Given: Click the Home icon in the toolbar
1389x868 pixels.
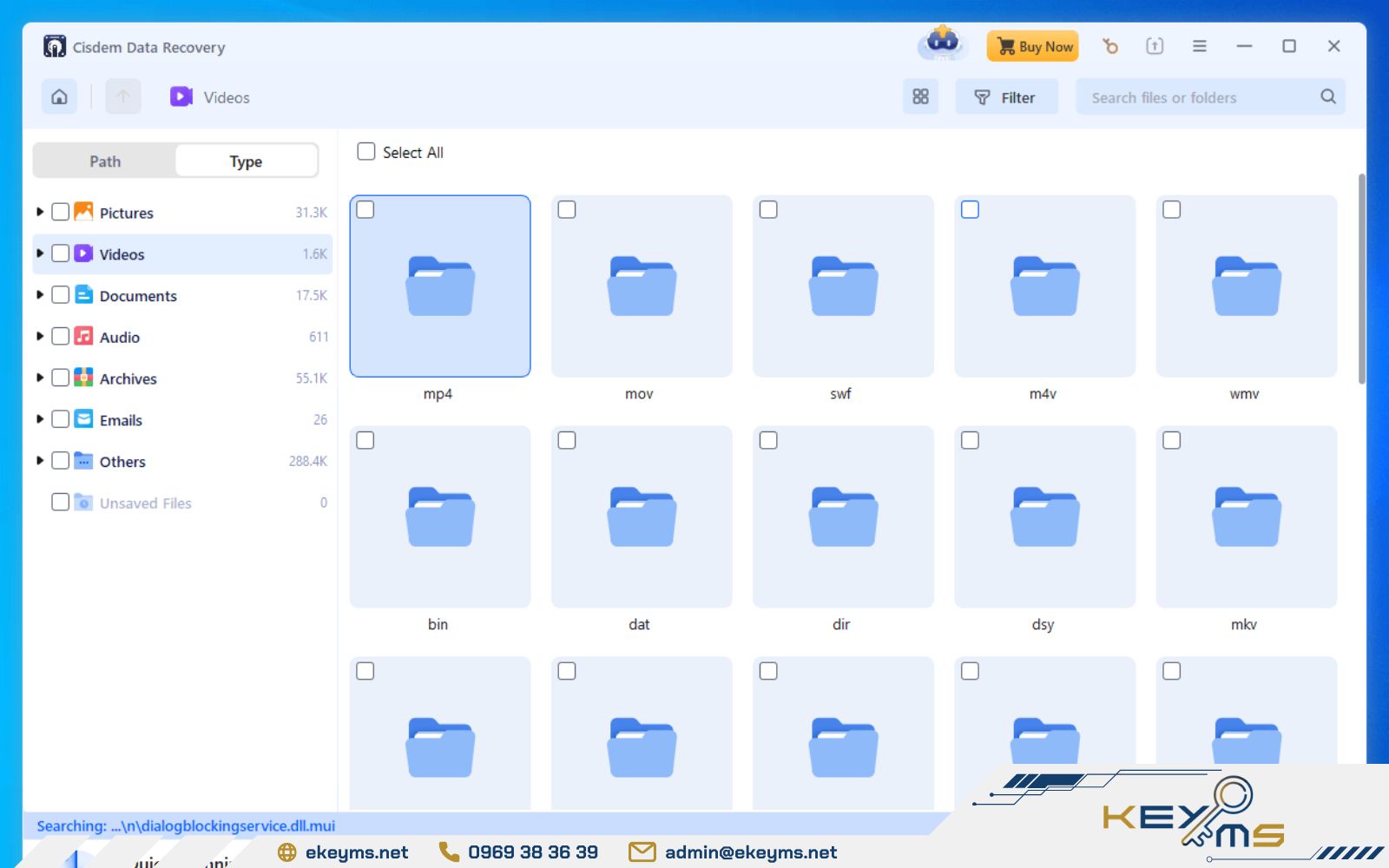Looking at the screenshot, I should tap(58, 96).
